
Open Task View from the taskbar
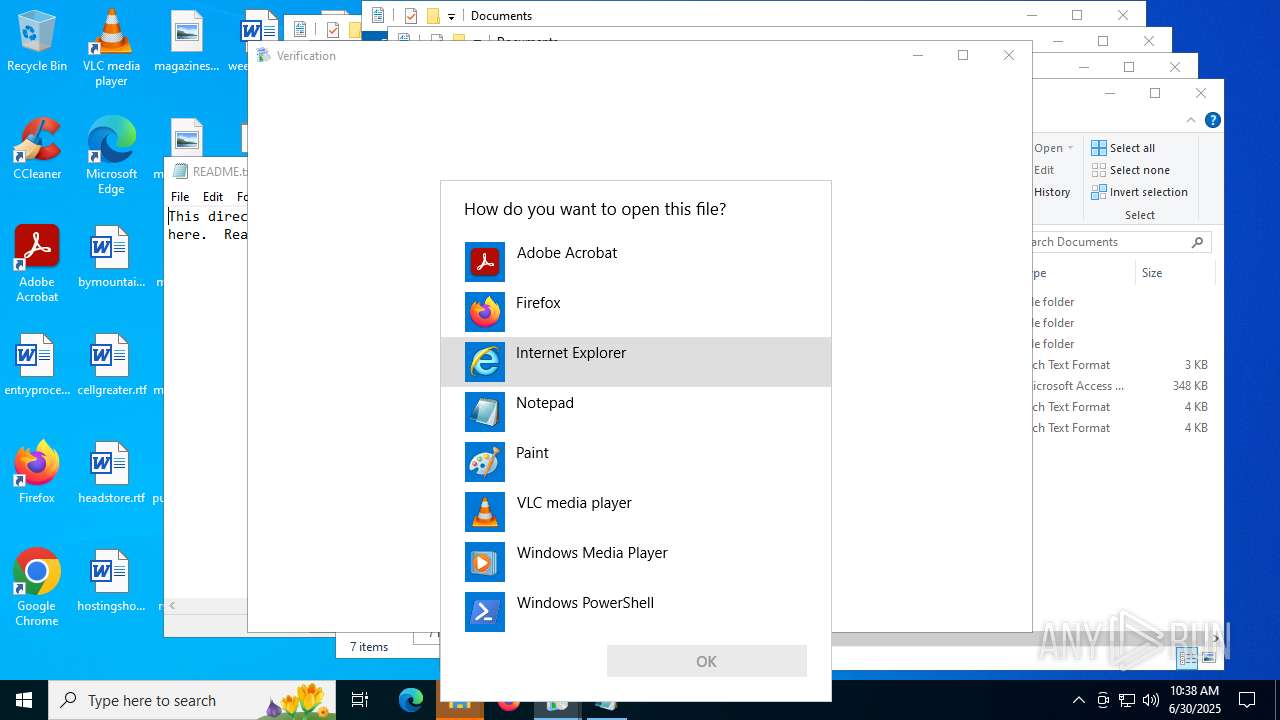360,700
